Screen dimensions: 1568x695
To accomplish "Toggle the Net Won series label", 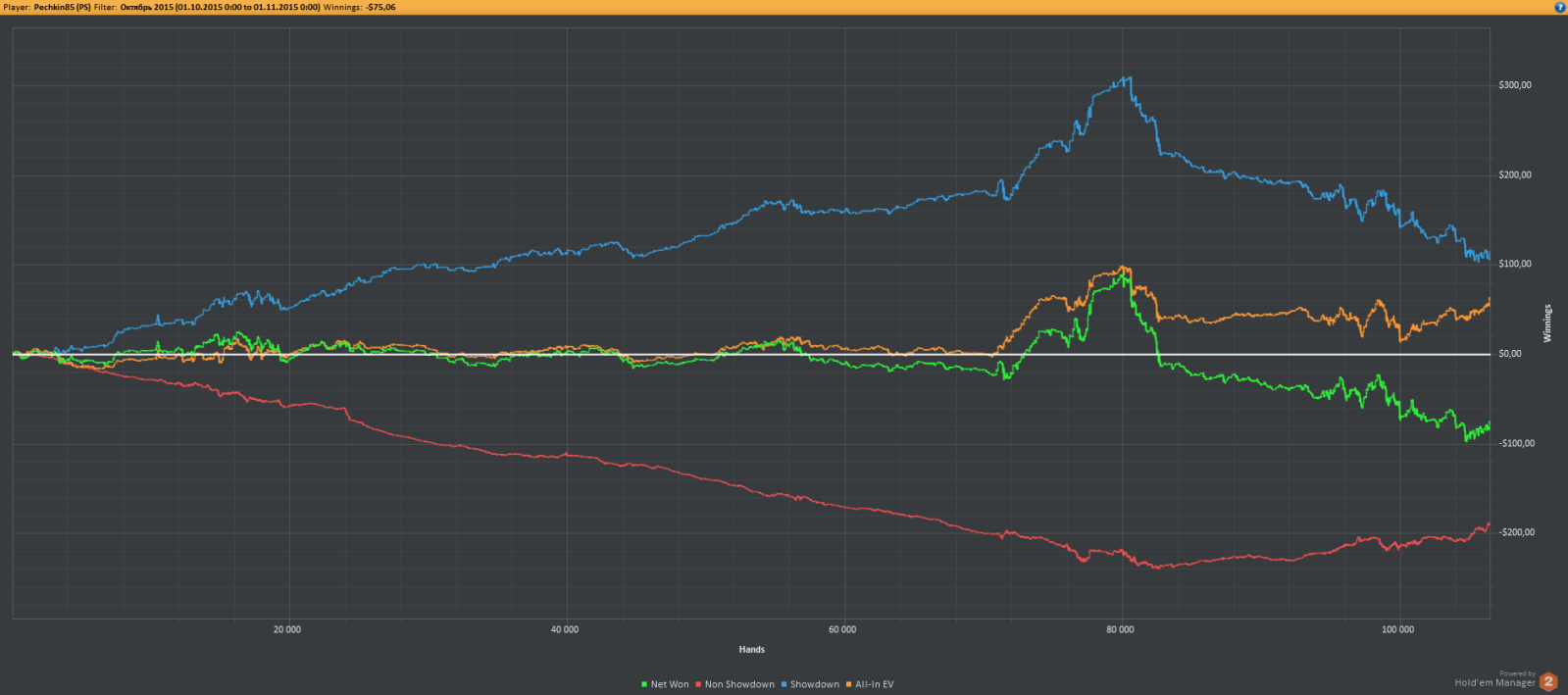I will [670, 684].
